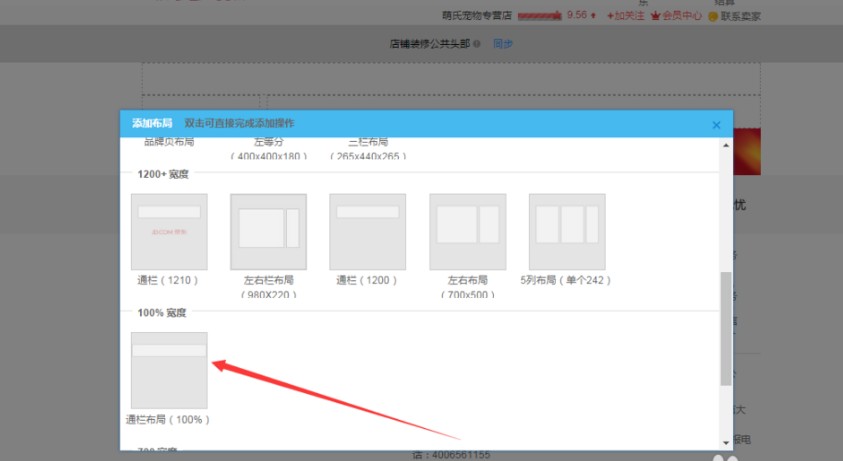The image size is (843, 461).
Task: Click the dialog's vertical scrollbar thumb
Action: [x=726, y=328]
